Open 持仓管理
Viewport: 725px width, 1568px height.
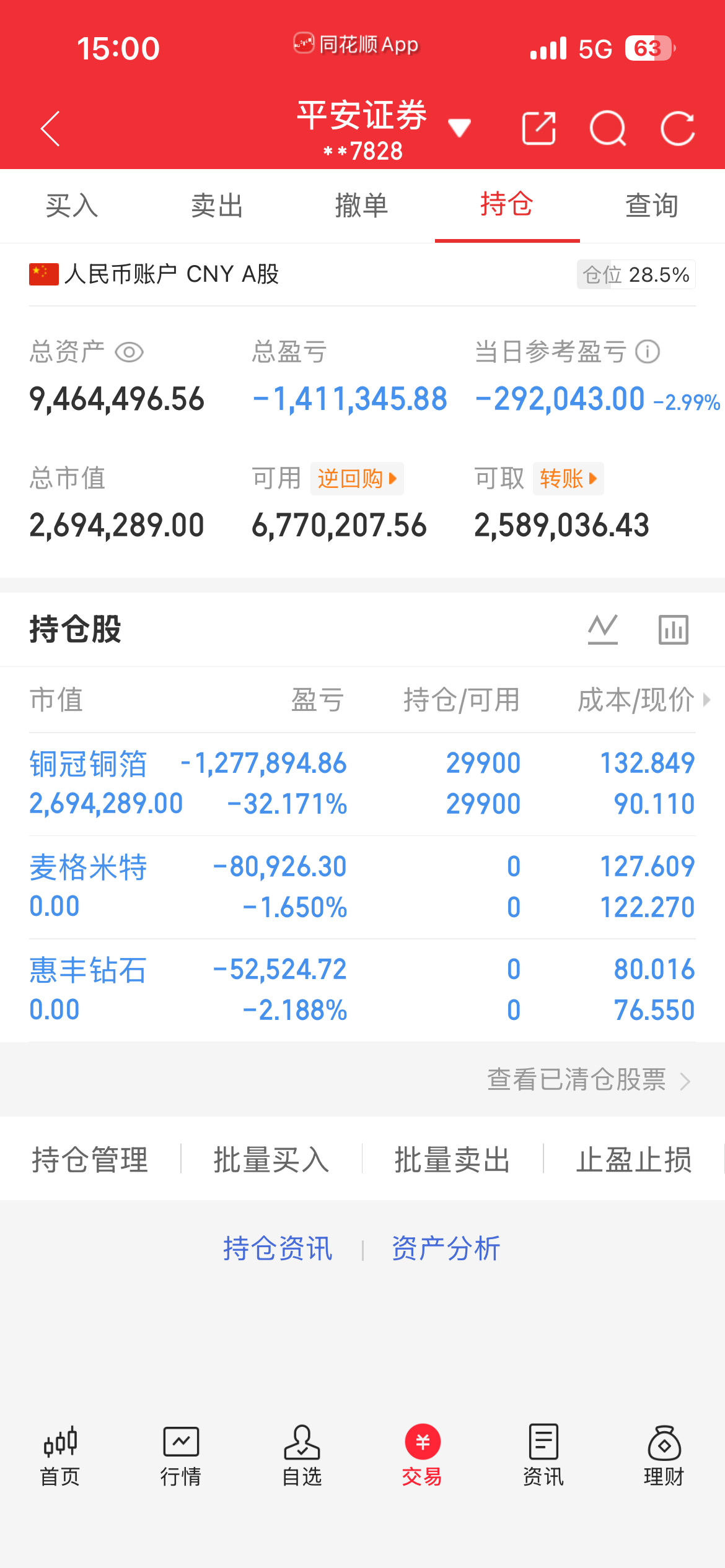click(x=90, y=1159)
